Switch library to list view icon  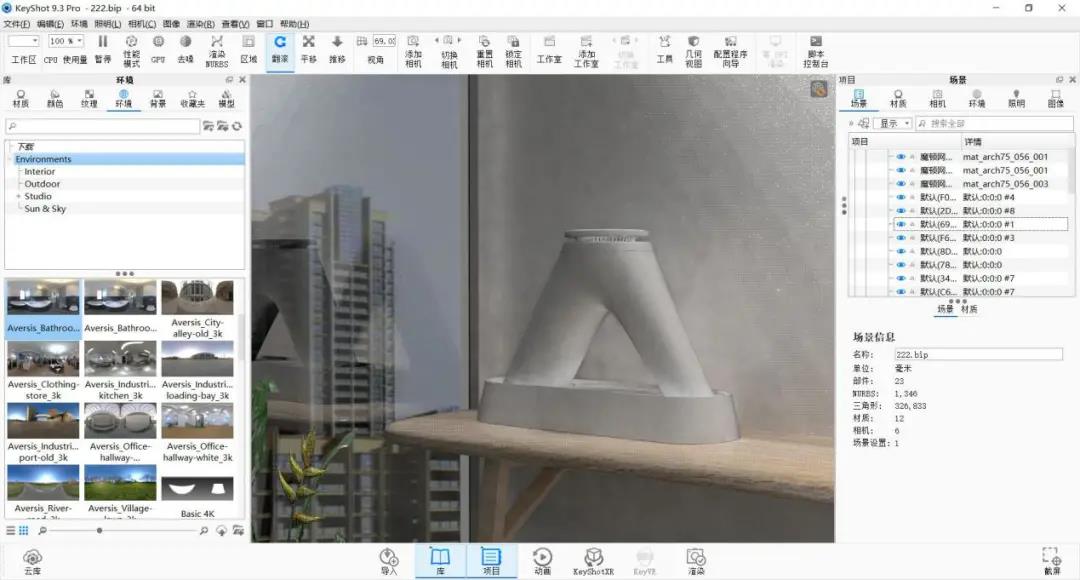(10, 530)
